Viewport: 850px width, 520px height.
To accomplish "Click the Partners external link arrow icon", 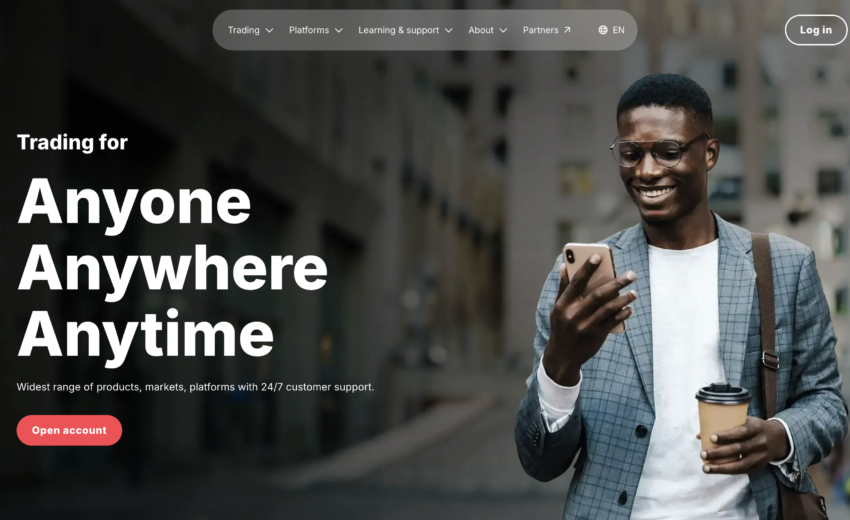I will point(567,30).
